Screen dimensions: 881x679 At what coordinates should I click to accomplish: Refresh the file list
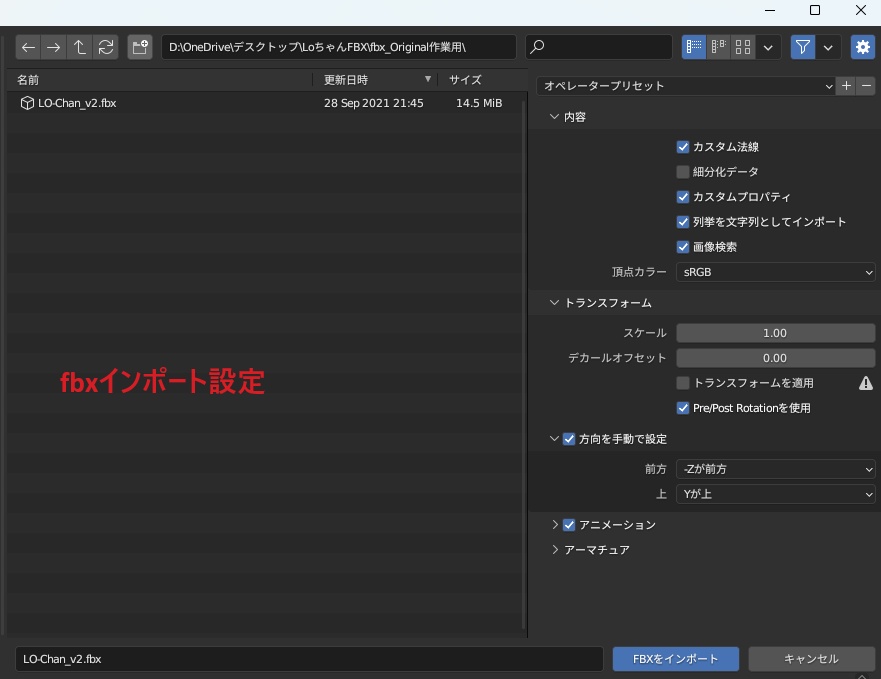[x=104, y=47]
